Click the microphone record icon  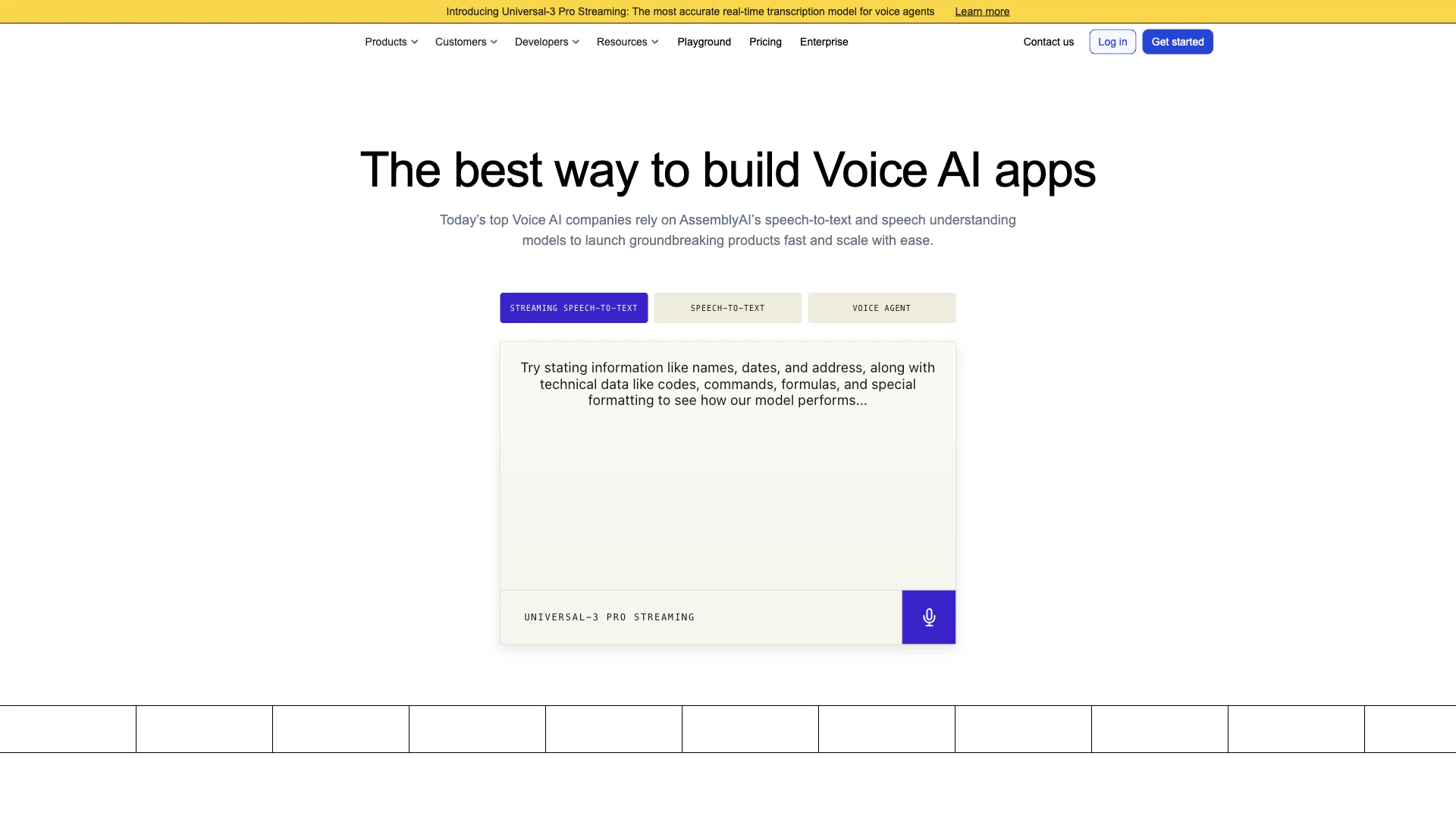[x=928, y=617]
